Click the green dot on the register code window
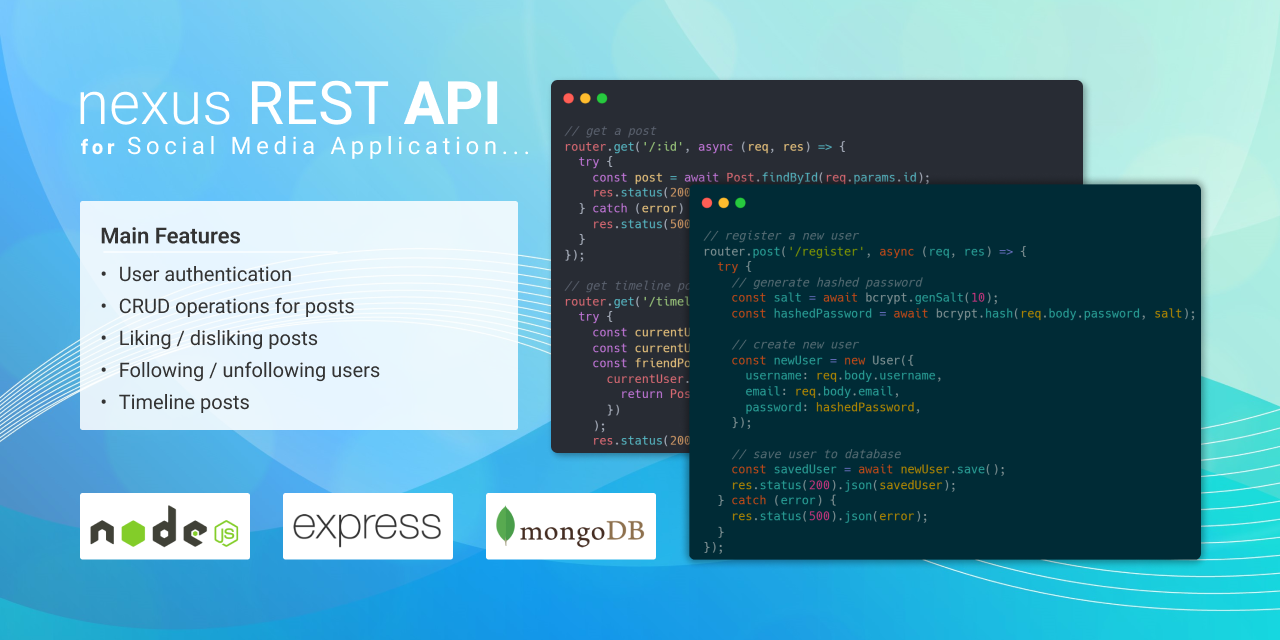 [740, 203]
